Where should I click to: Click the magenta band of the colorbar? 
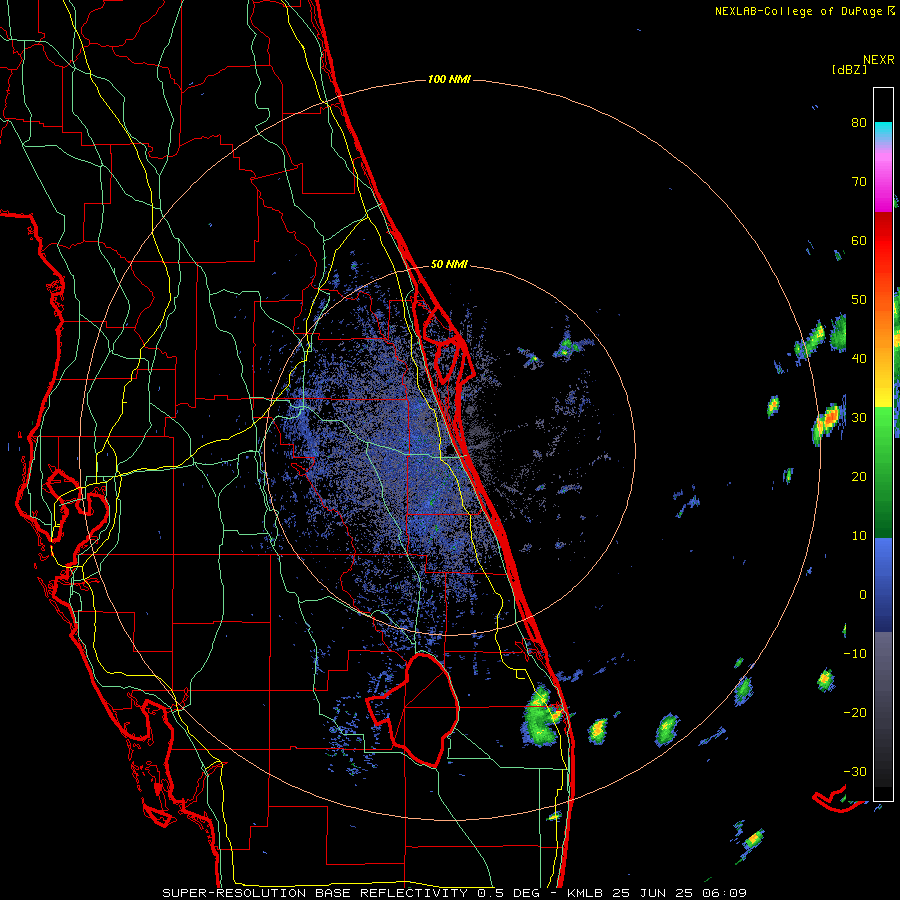coord(883,183)
